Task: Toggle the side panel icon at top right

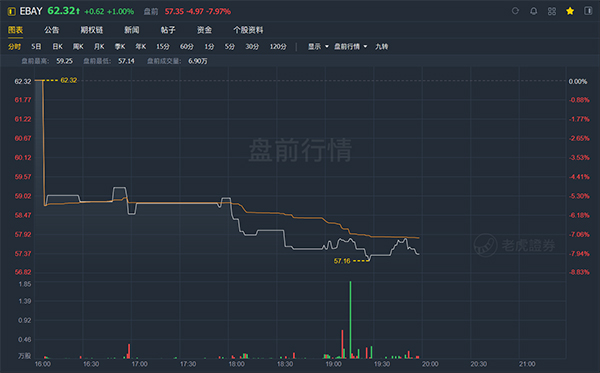Action: click(x=588, y=11)
